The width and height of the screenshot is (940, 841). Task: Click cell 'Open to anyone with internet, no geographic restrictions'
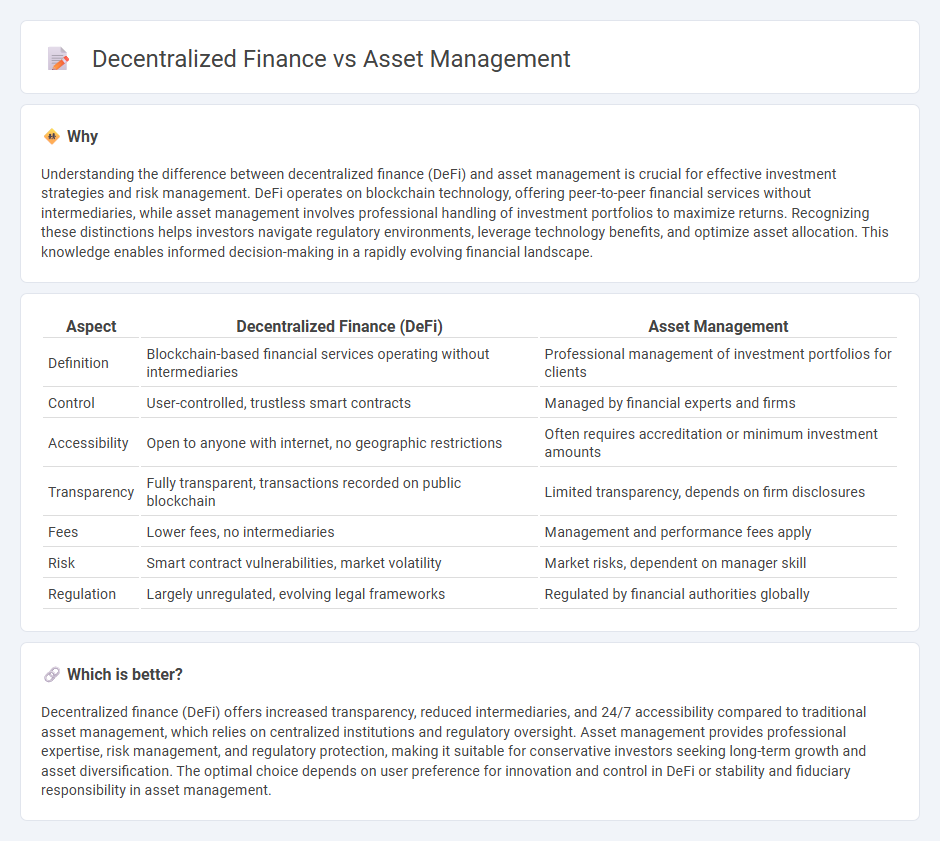point(339,443)
